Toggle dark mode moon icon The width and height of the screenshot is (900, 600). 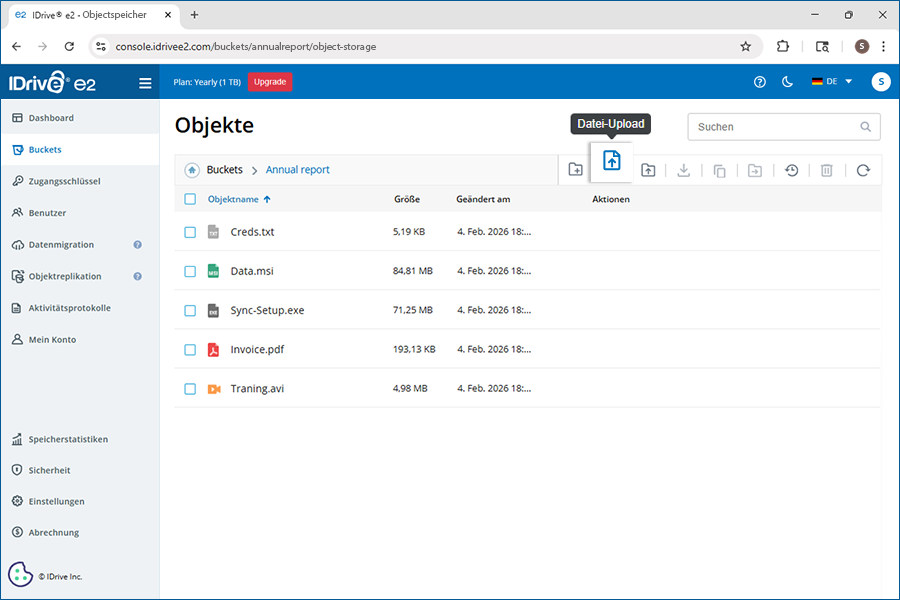tap(787, 82)
